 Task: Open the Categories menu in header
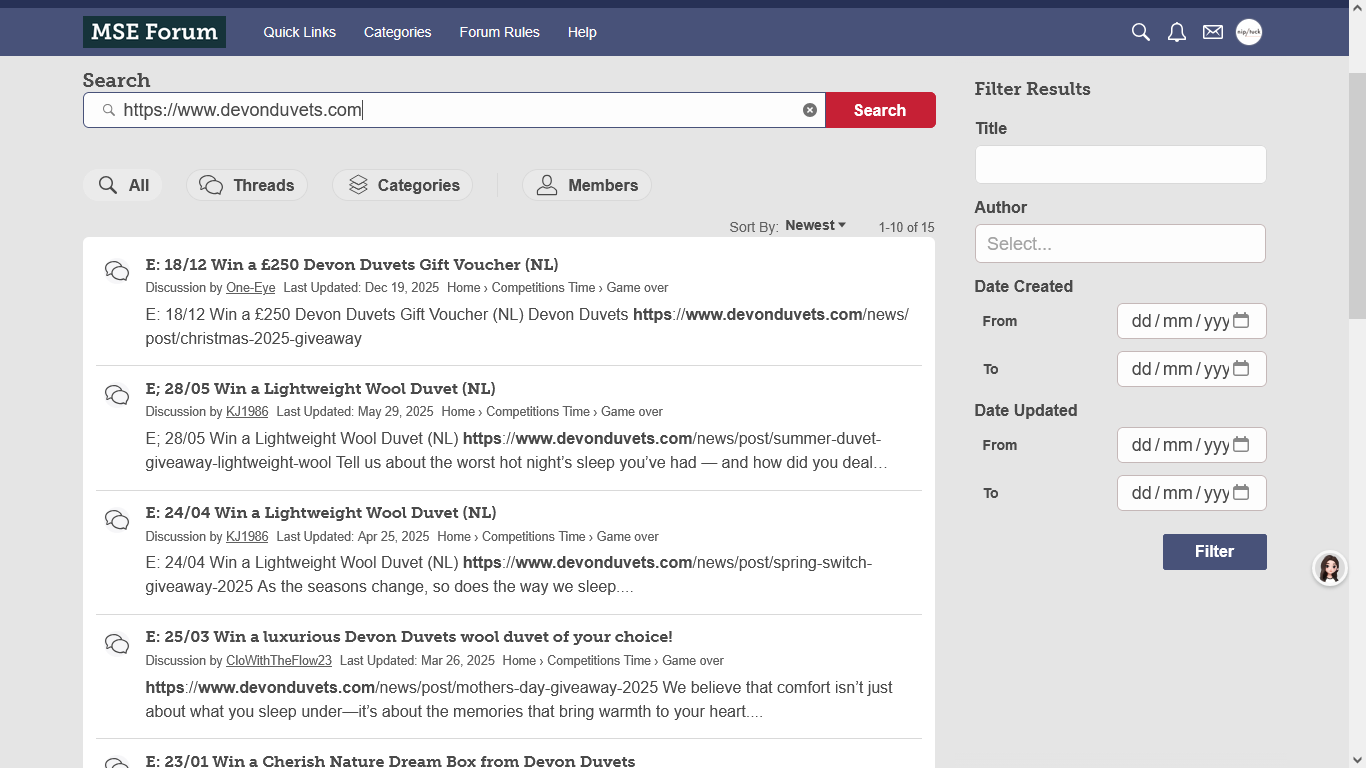(x=397, y=32)
